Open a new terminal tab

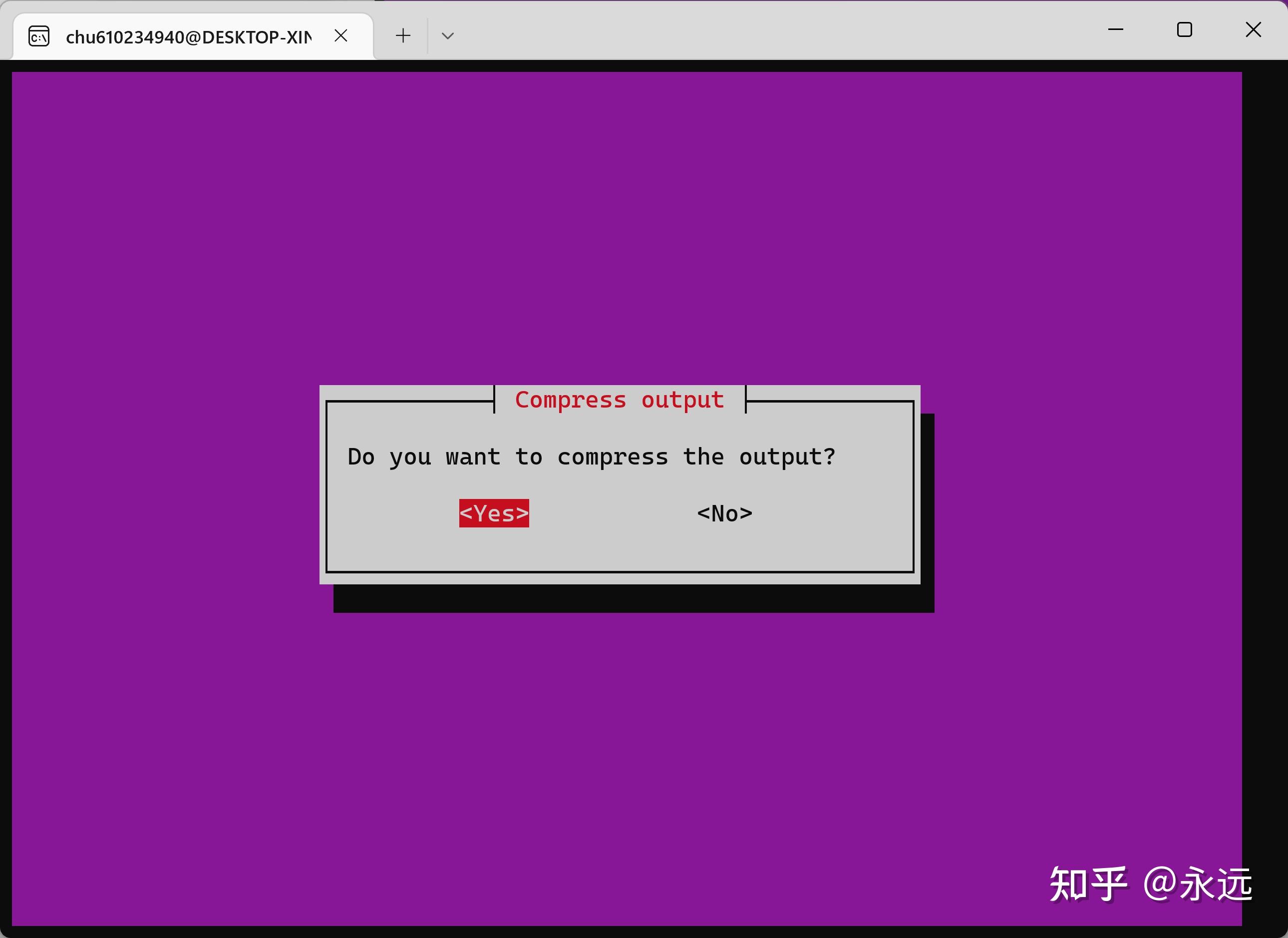coord(402,35)
